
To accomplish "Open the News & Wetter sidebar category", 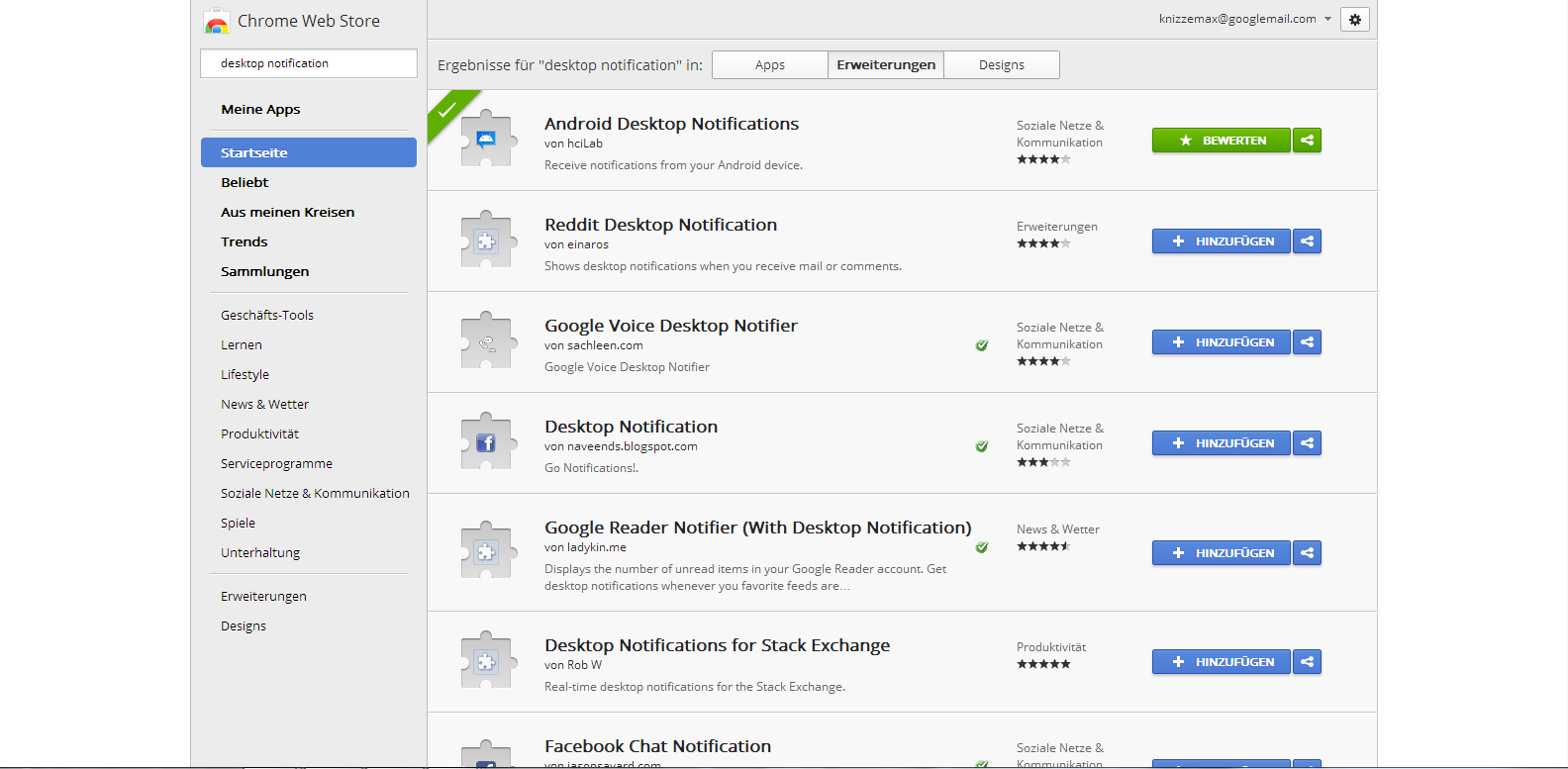I will (264, 404).
